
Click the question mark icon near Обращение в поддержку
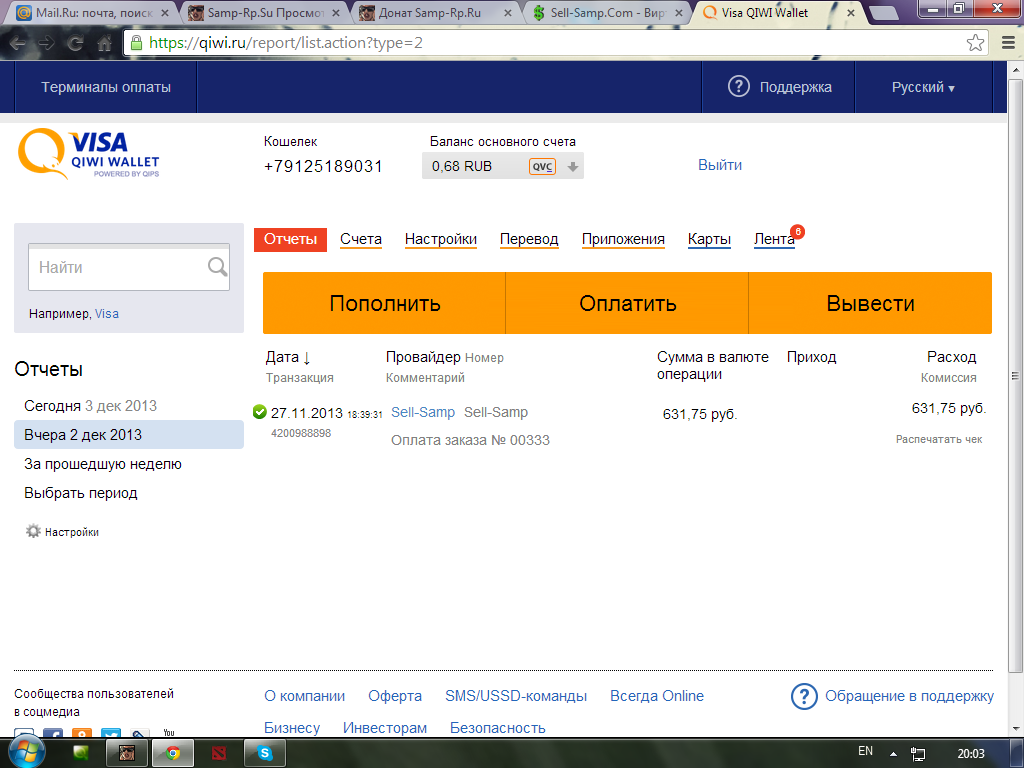click(804, 696)
